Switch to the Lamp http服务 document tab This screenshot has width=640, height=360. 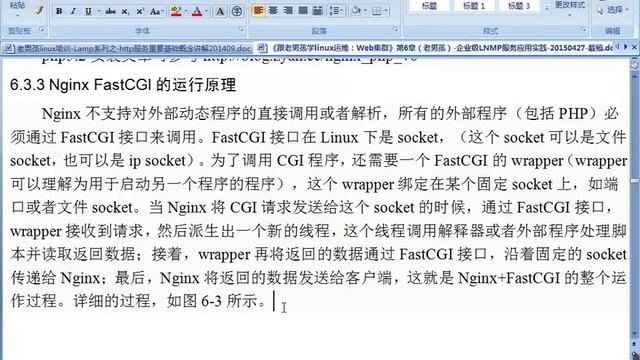(127, 48)
